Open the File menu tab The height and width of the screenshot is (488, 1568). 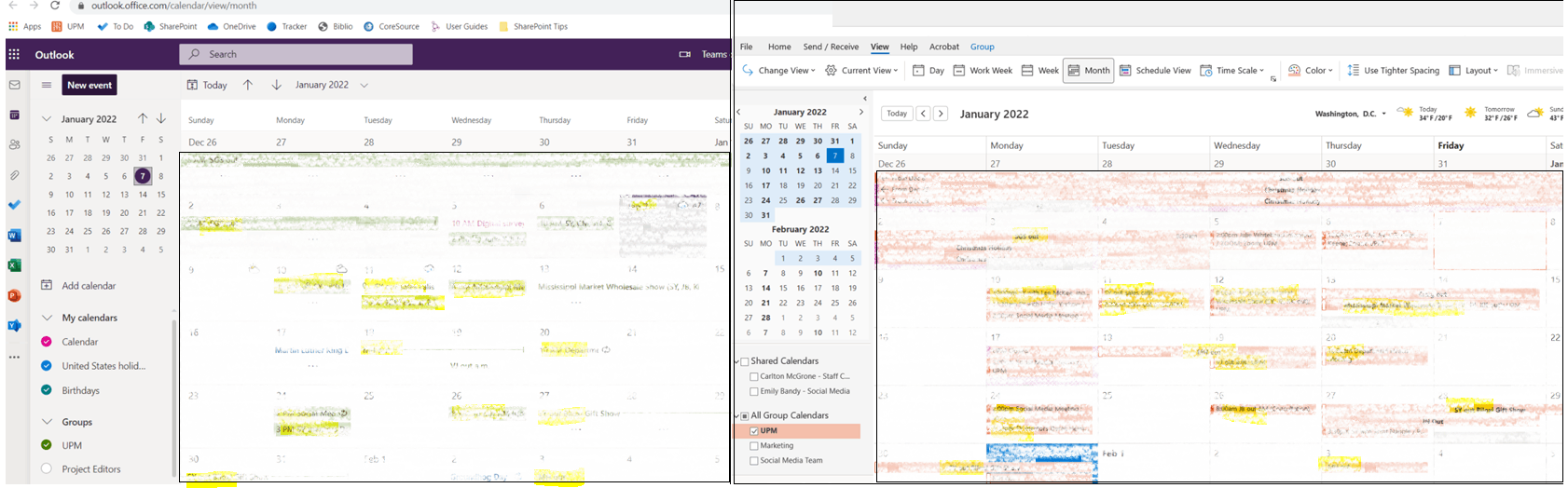click(x=746, y=47)
